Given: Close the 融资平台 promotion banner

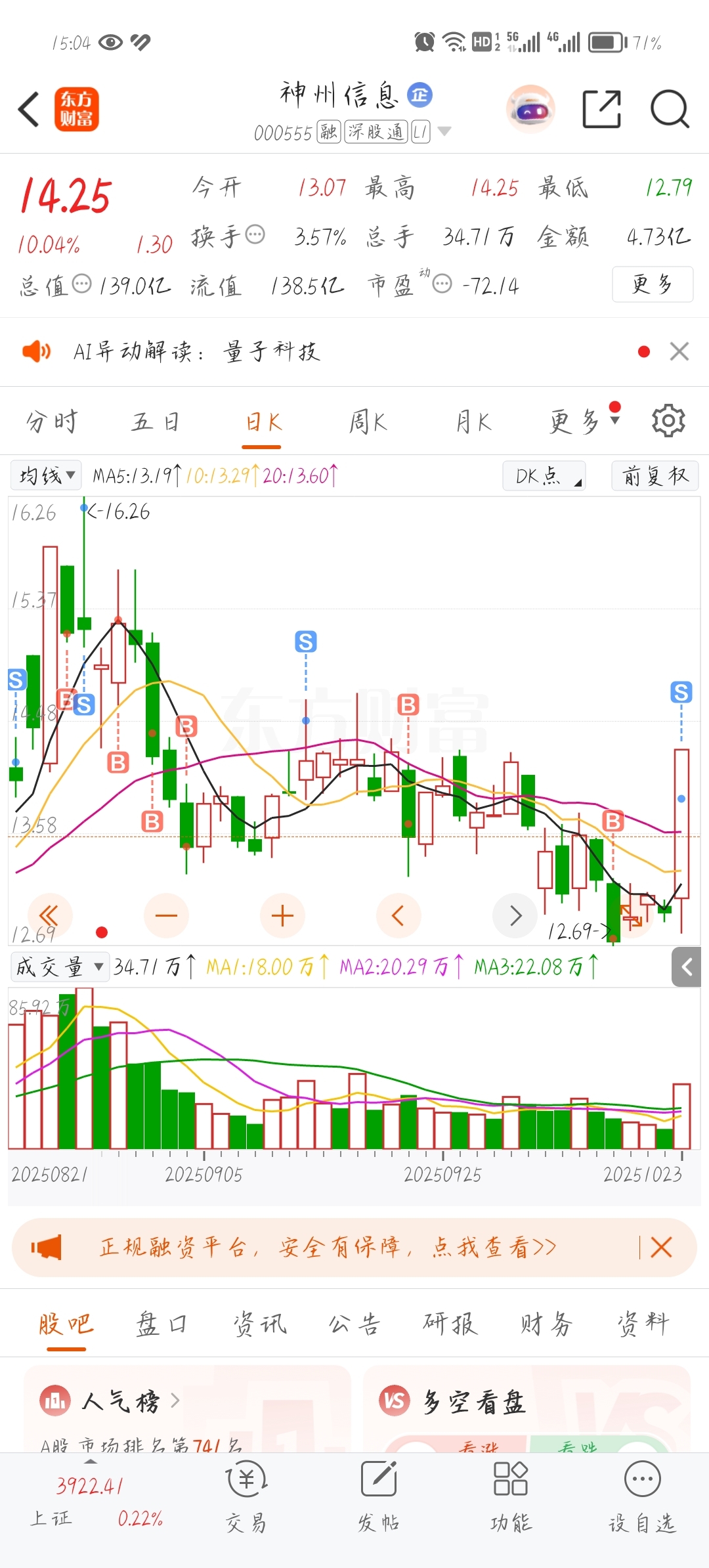Looking at the screenshot, I should [x=661, y=1247].
